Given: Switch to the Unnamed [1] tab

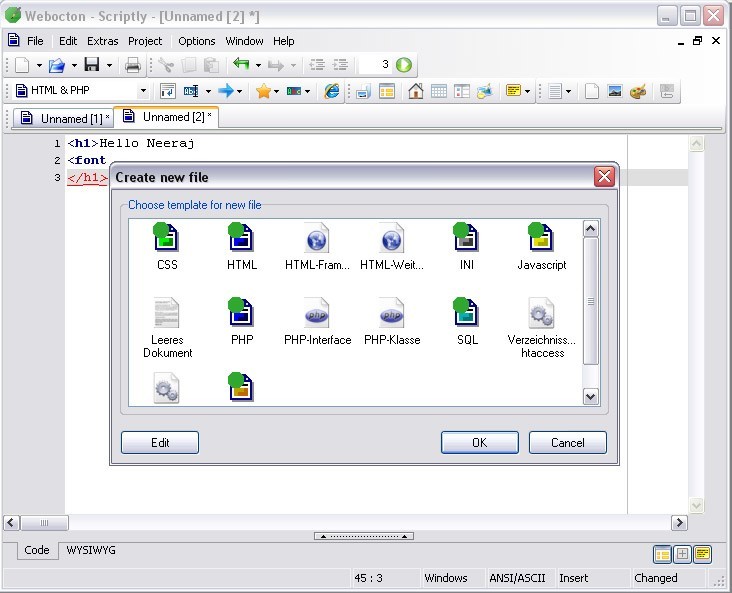Looking at the screenshot, I should point(64,119).
